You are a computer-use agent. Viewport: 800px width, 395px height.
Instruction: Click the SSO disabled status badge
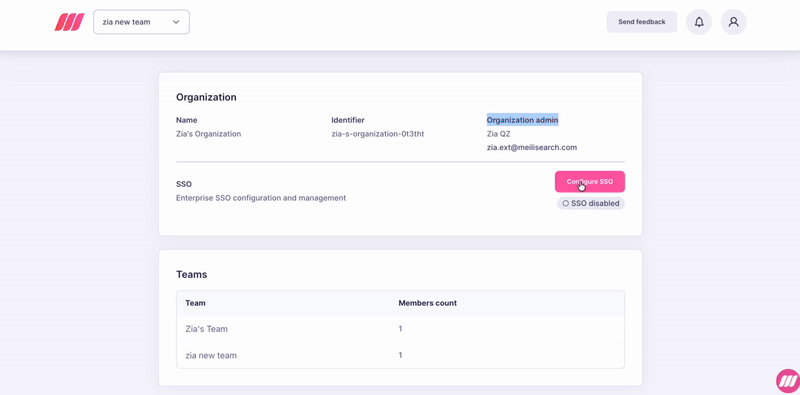click(x=591, y=203)
